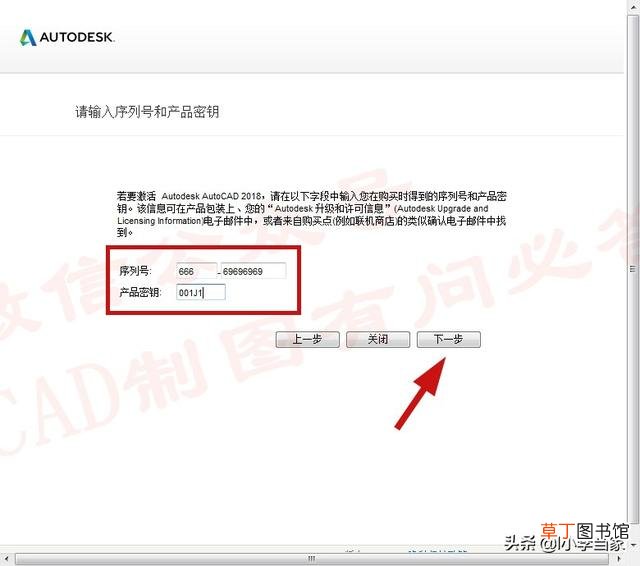The image size is (640, 566).
Task: Click the 下一步 (Next) button
Action: coord(449,340)
